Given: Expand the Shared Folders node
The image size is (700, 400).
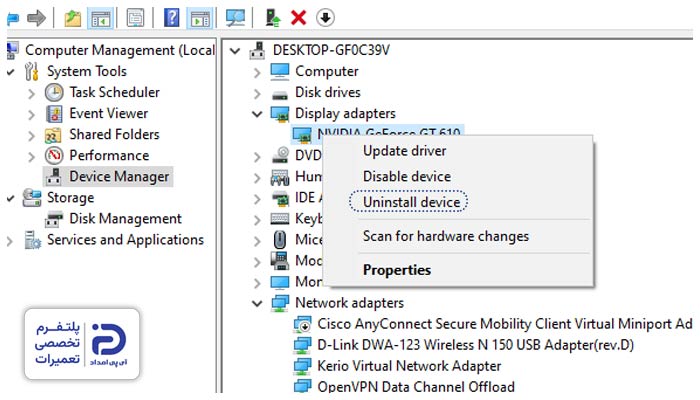Looking at the screenshot, I should click(x=31, y=135).
